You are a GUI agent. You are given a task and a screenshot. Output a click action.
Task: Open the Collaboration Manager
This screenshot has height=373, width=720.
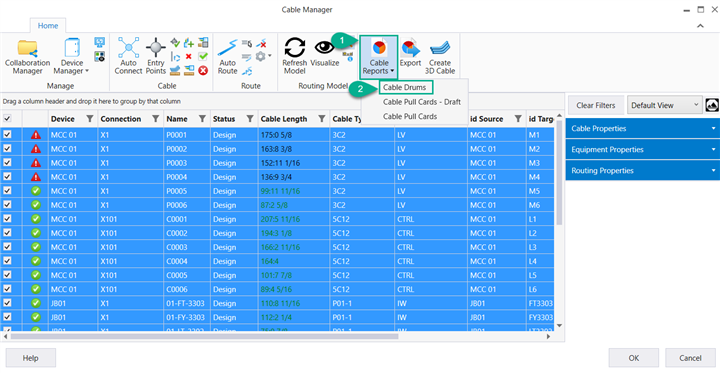(28, 57)
